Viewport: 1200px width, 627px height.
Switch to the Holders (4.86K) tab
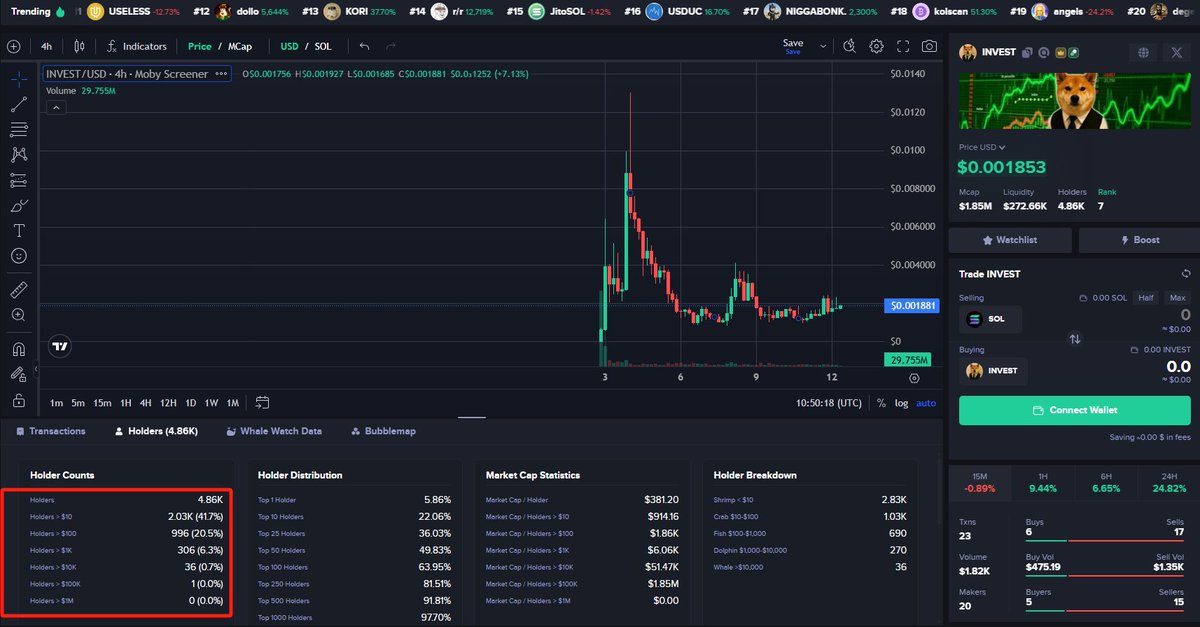point(156,431)
